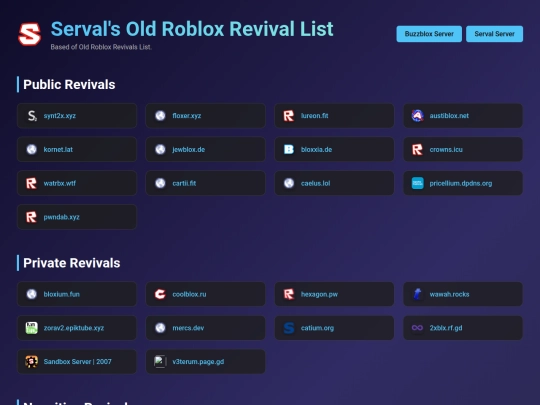Click the cartii.fit globe icon

160,183
